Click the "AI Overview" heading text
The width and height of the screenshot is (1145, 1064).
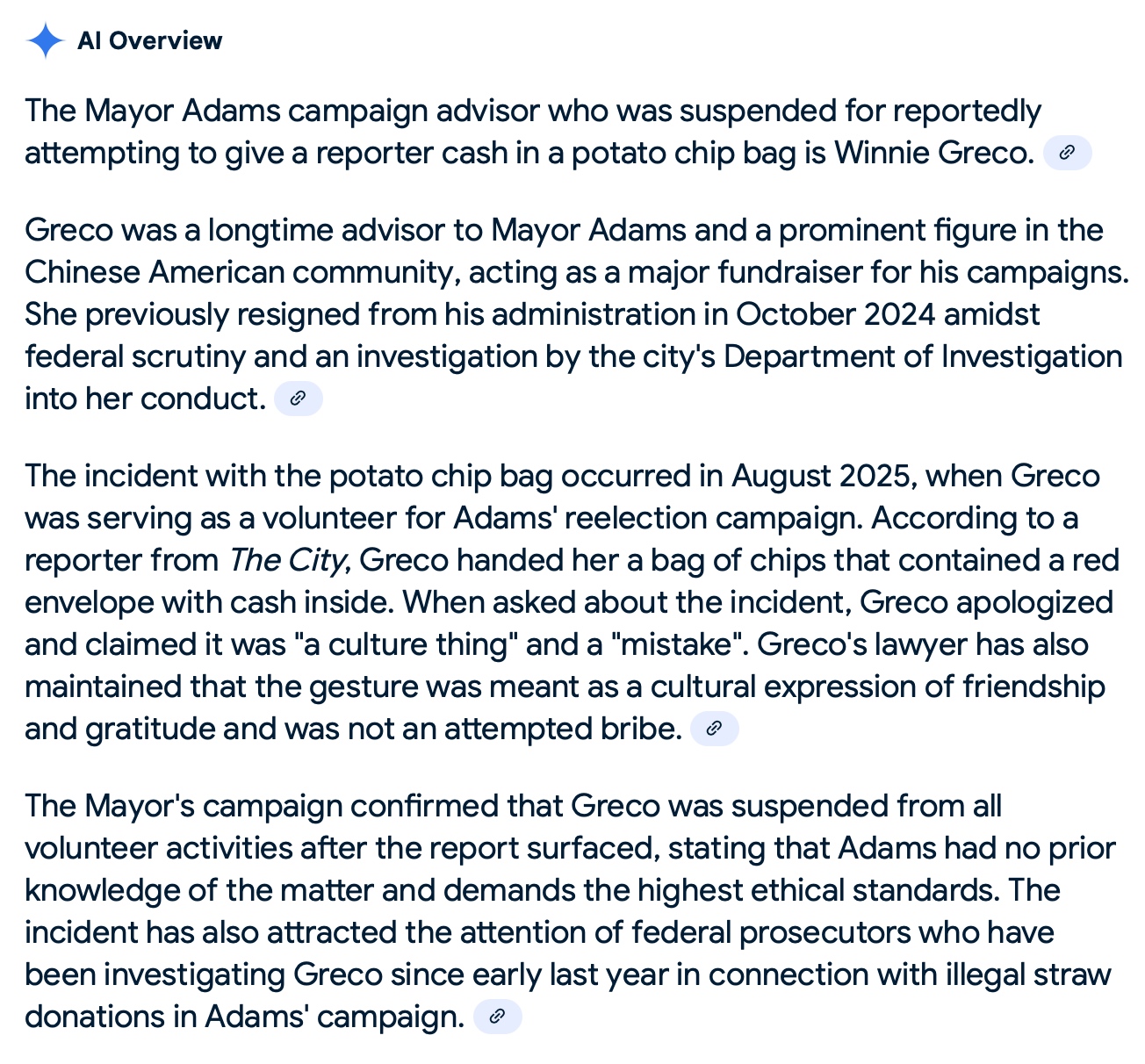pyautogui.click(x=149, y=41)
